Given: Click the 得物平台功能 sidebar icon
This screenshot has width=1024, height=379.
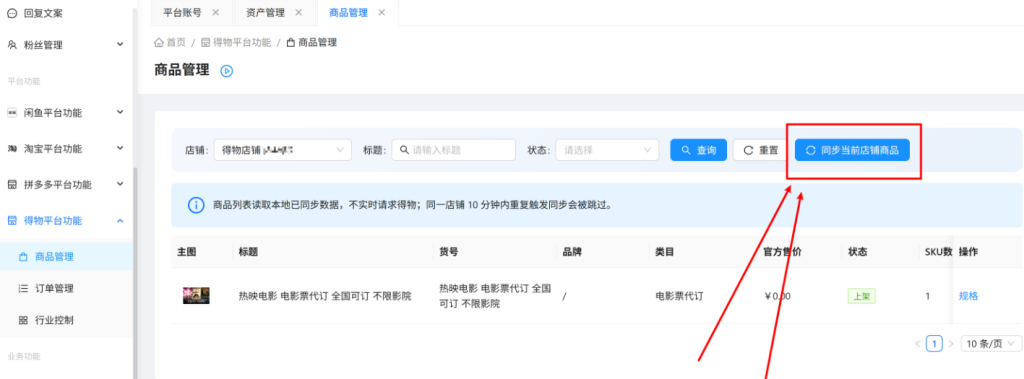Looking at the screenshot, I should [12, 220].
